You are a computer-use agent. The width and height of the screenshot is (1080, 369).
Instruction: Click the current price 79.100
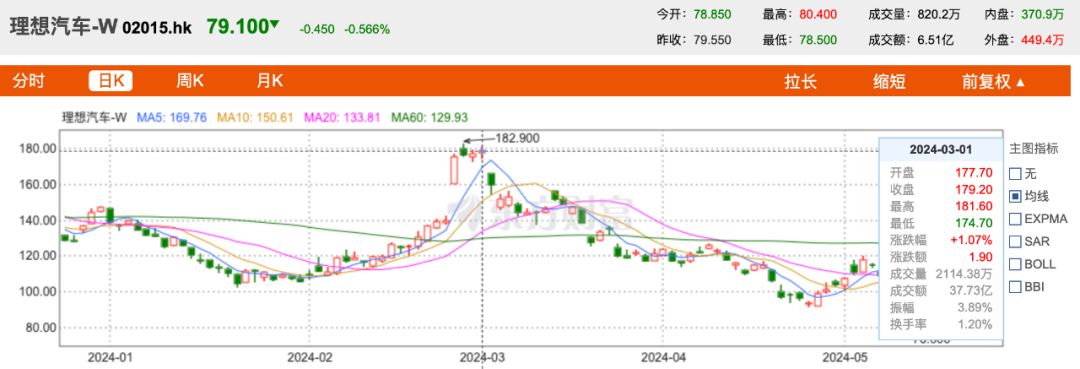[x=237, y=27]
